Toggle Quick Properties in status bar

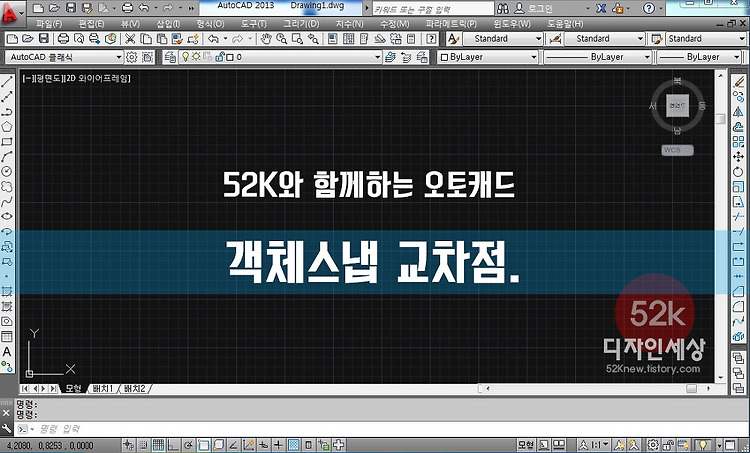pos(309,445)
